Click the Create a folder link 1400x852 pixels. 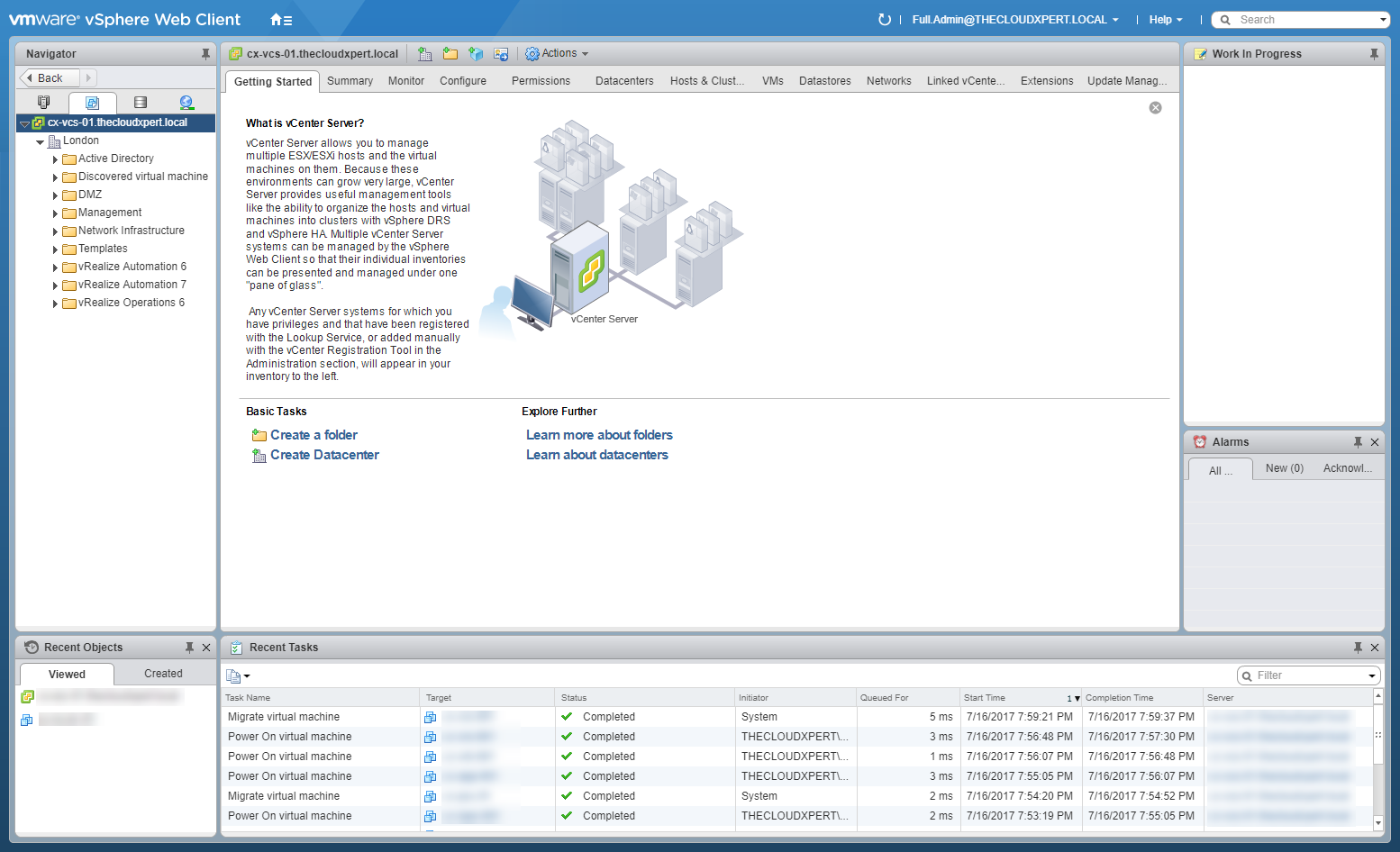(x=314, y=435)
